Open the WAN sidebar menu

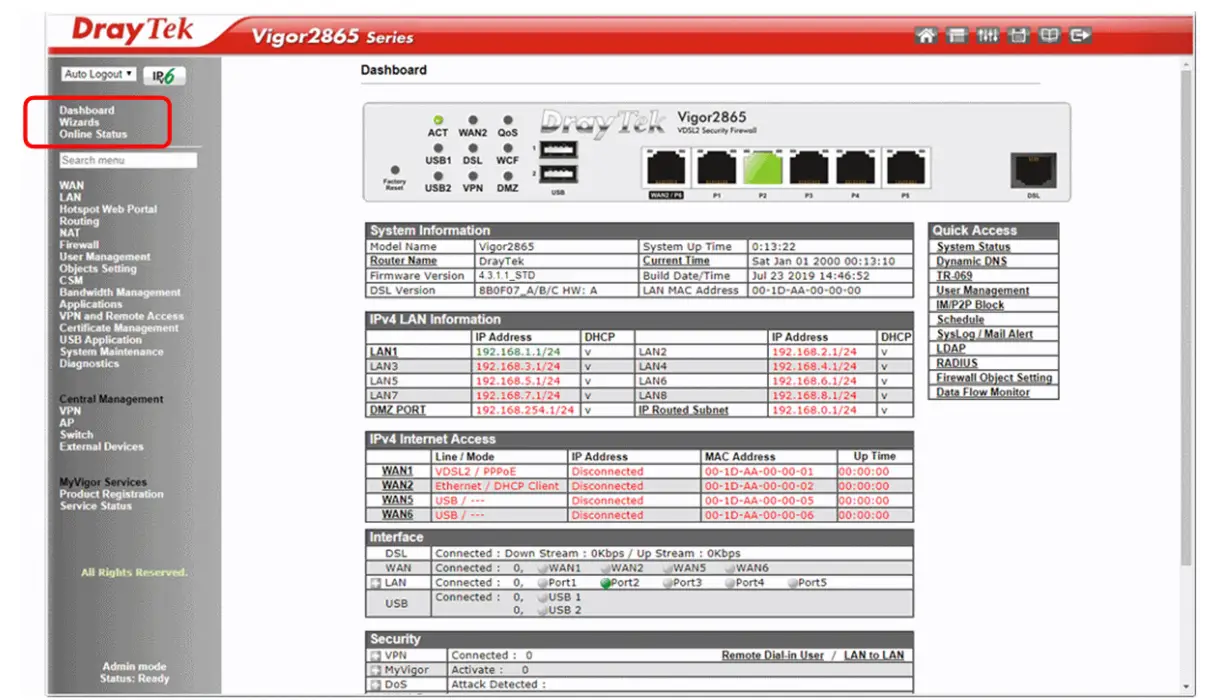coord(71,185)
